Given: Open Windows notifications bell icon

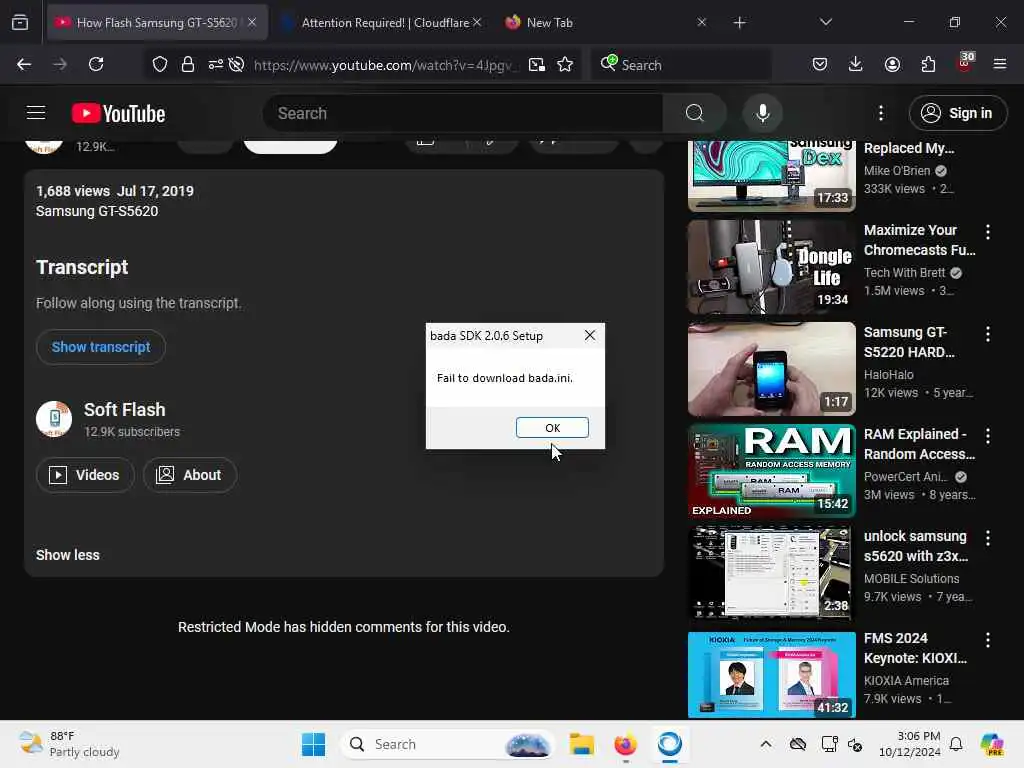Looking at the screenshot, I should (956, 744).
